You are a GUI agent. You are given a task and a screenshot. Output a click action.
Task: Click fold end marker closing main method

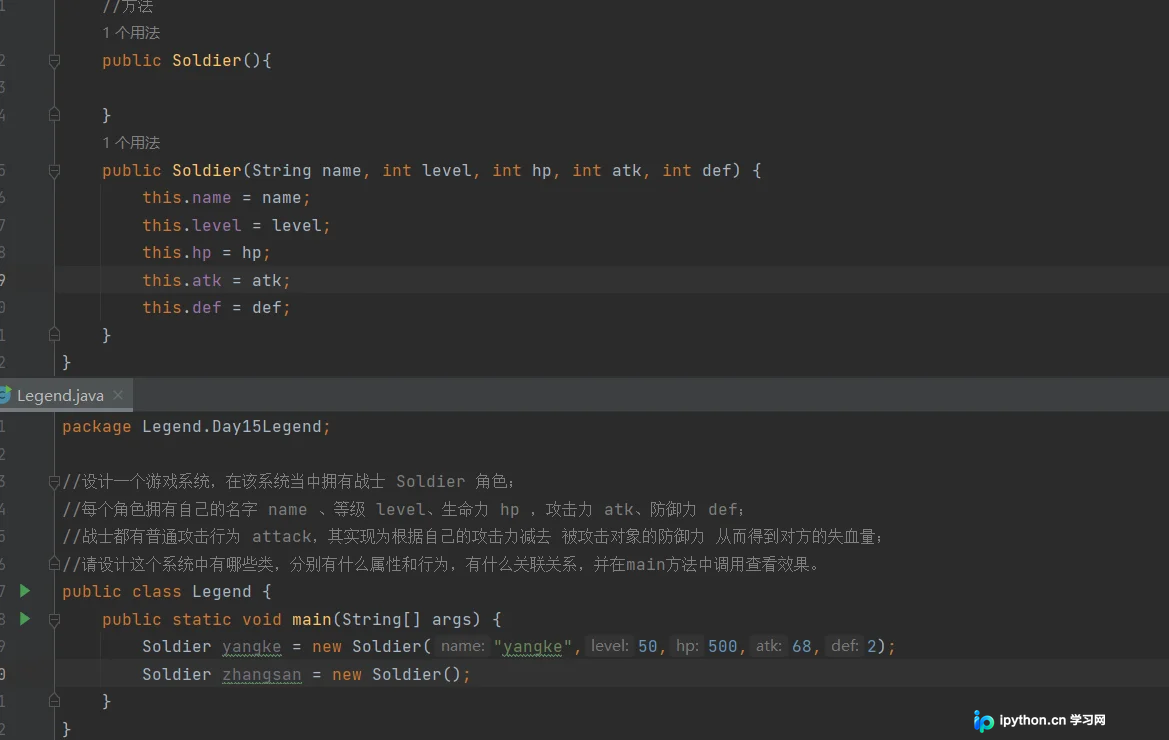pos(54,701)
